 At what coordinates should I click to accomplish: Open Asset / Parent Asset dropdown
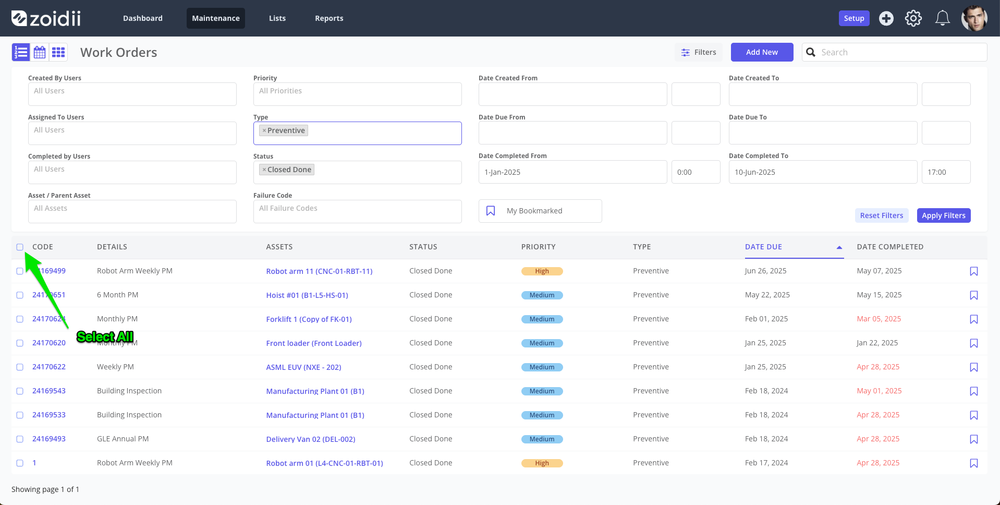(132, 212)
